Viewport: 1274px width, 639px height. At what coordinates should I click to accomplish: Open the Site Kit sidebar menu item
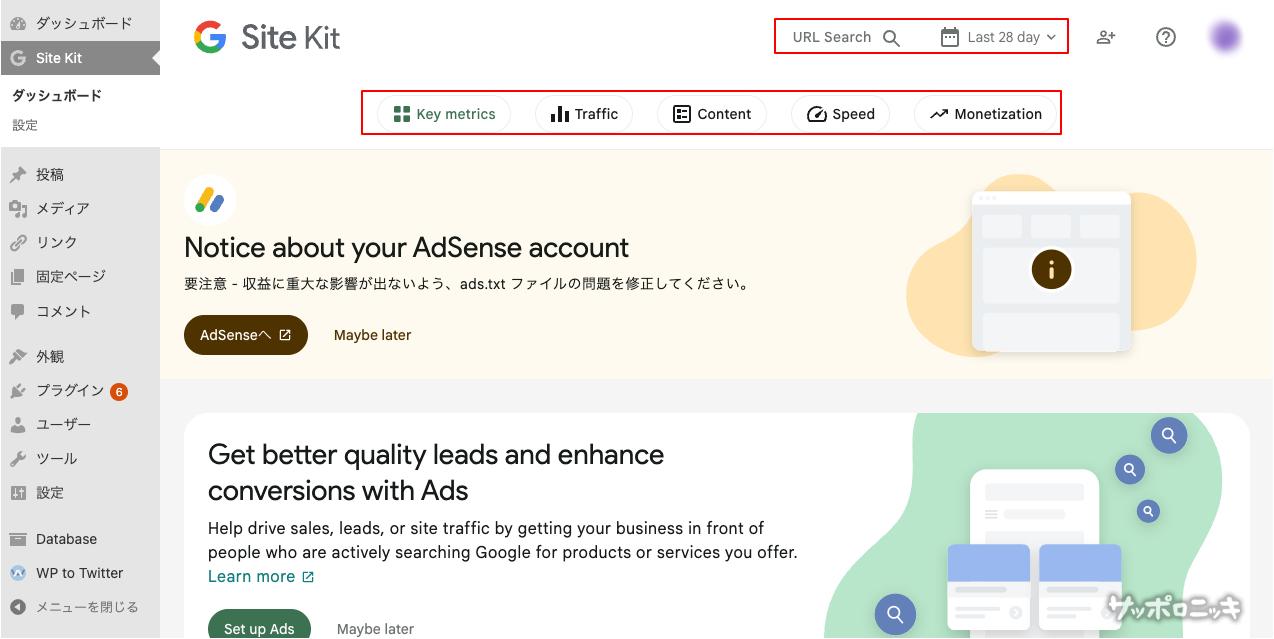click(x=80, y=58)
